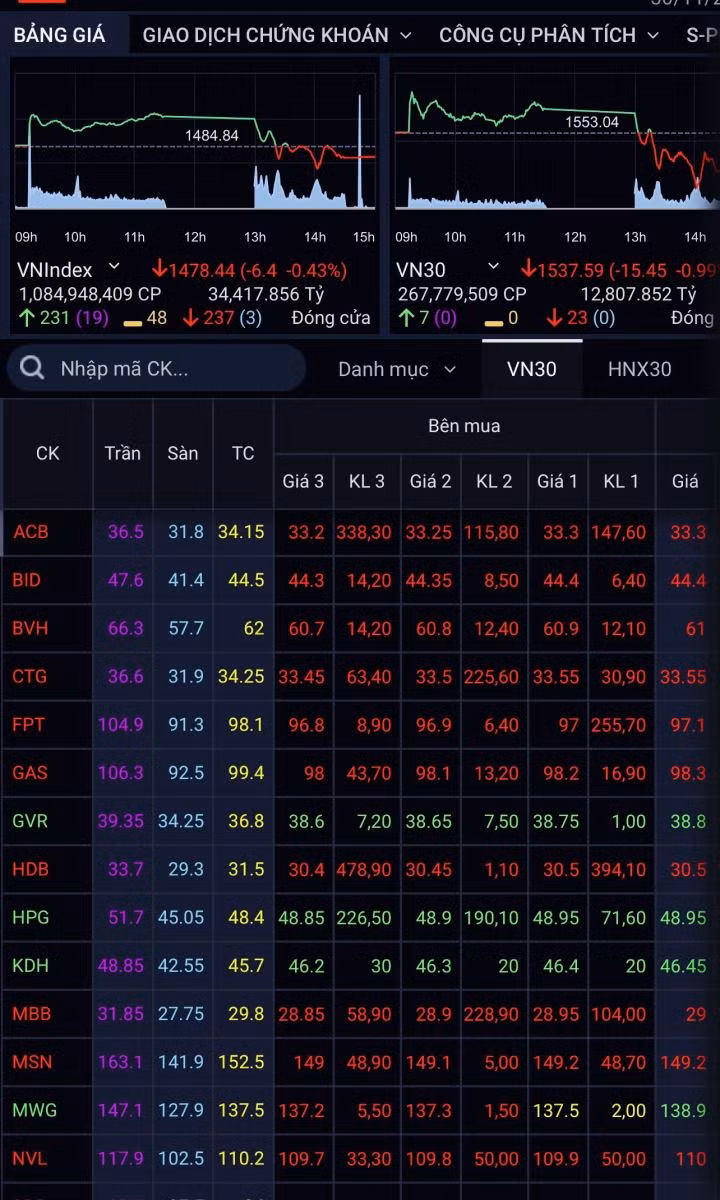Select stock symbol CTG
The height and width of the screenshot is (1200, 720).
point(30,676)
